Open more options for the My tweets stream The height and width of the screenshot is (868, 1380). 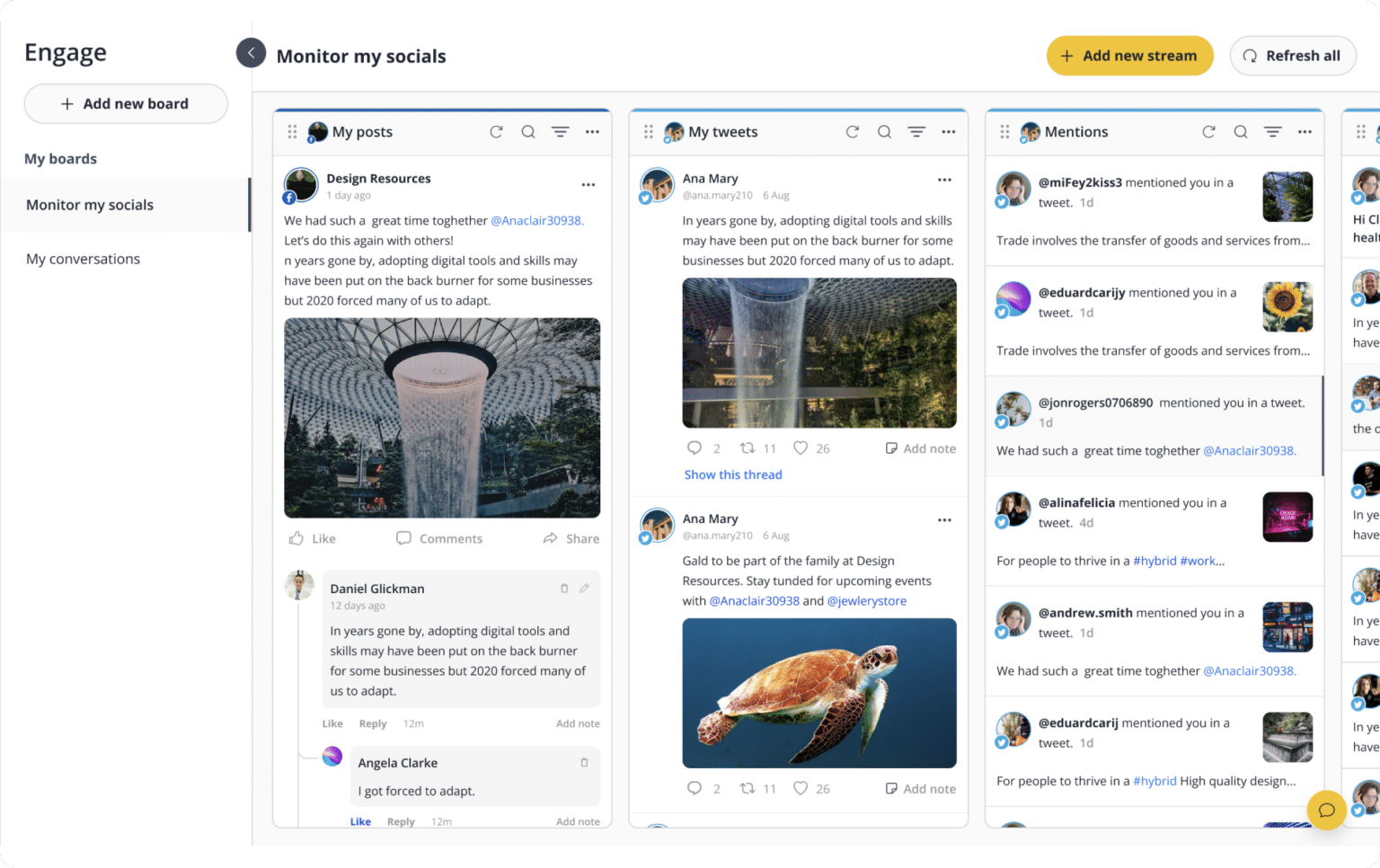(949, 132)
